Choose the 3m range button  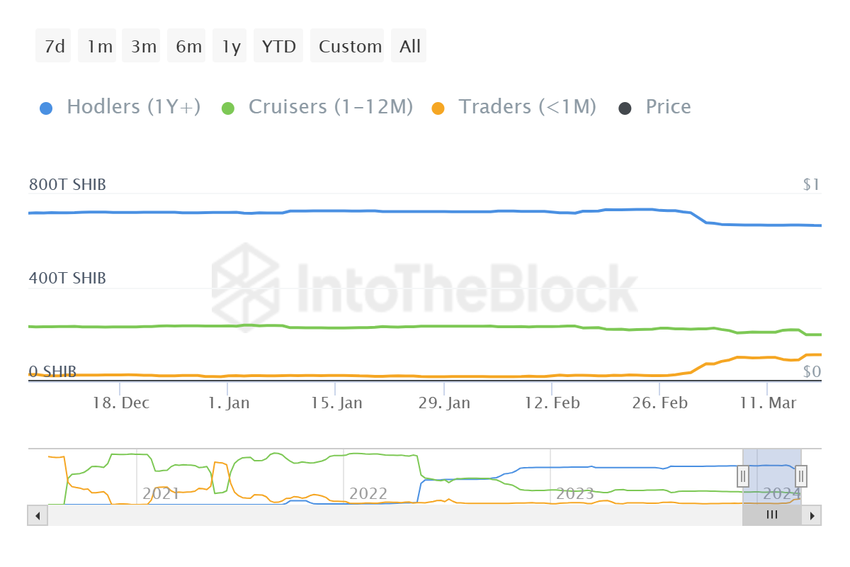point(144,46)
